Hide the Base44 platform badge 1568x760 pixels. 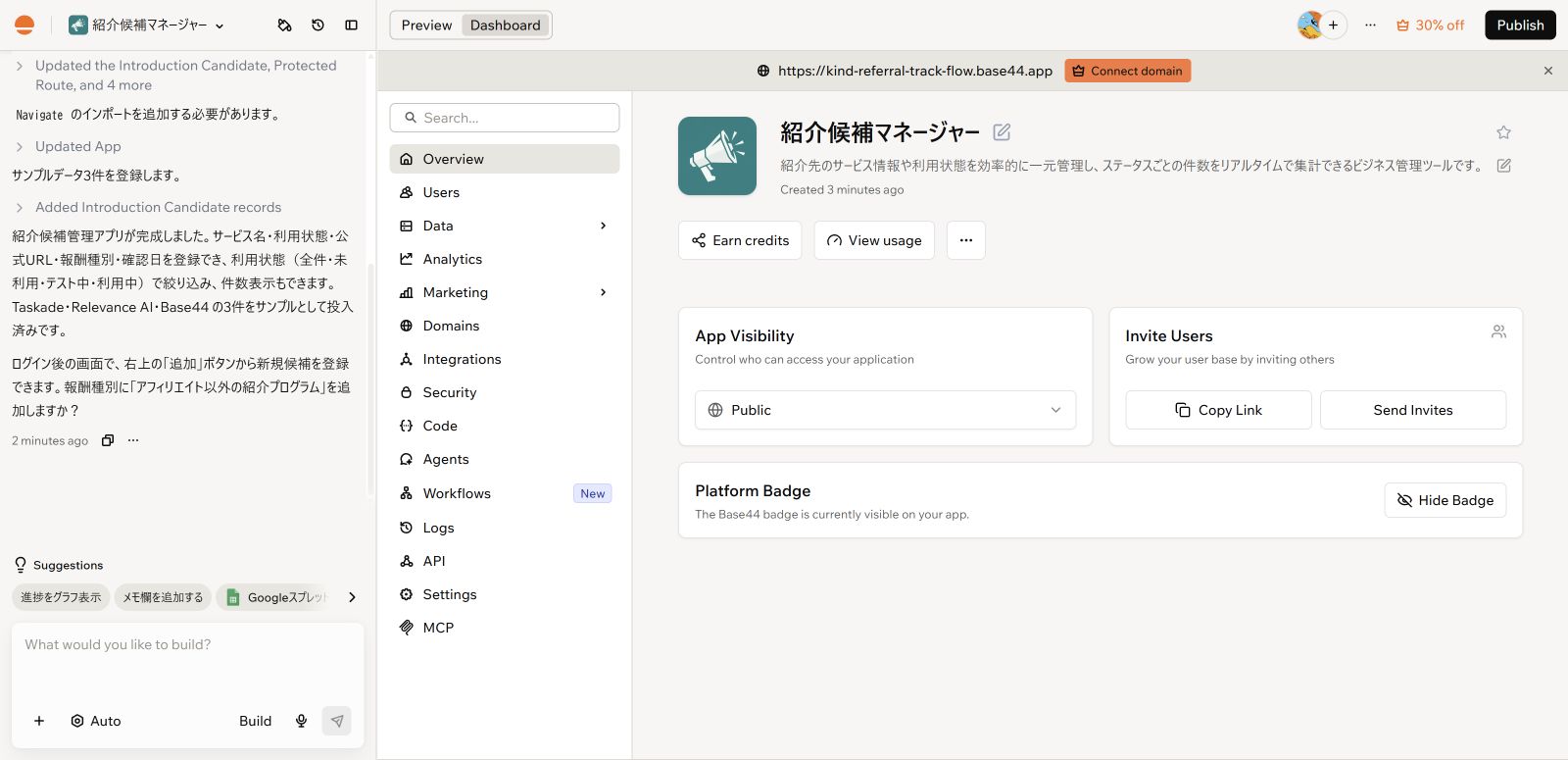point(1445,500)
